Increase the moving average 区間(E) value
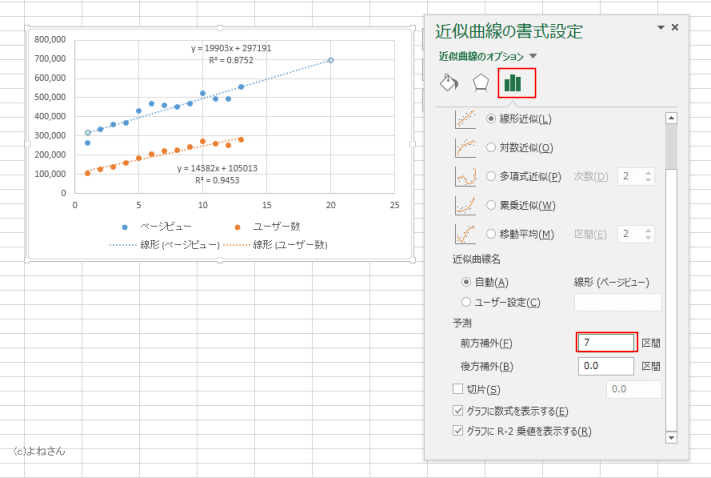 (x=648, y=230)
